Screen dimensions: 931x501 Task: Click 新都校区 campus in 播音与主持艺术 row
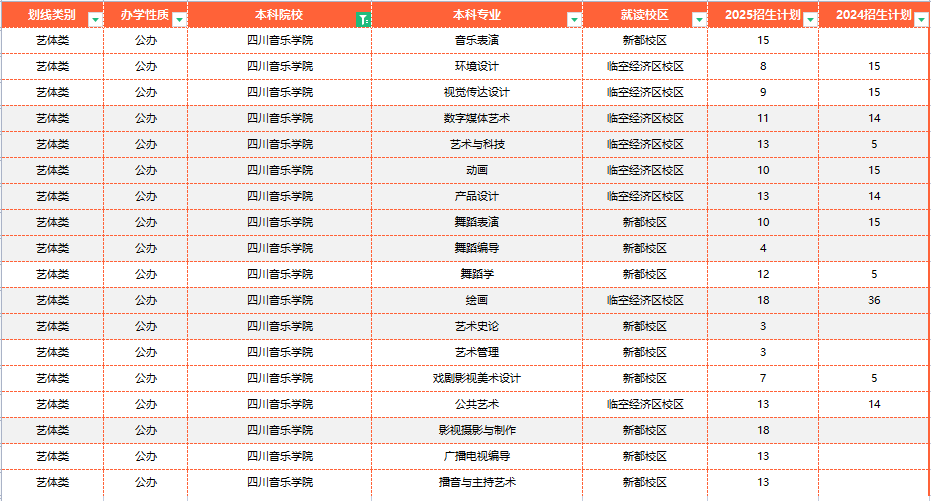pyautogui.click(x=645, y=483)
